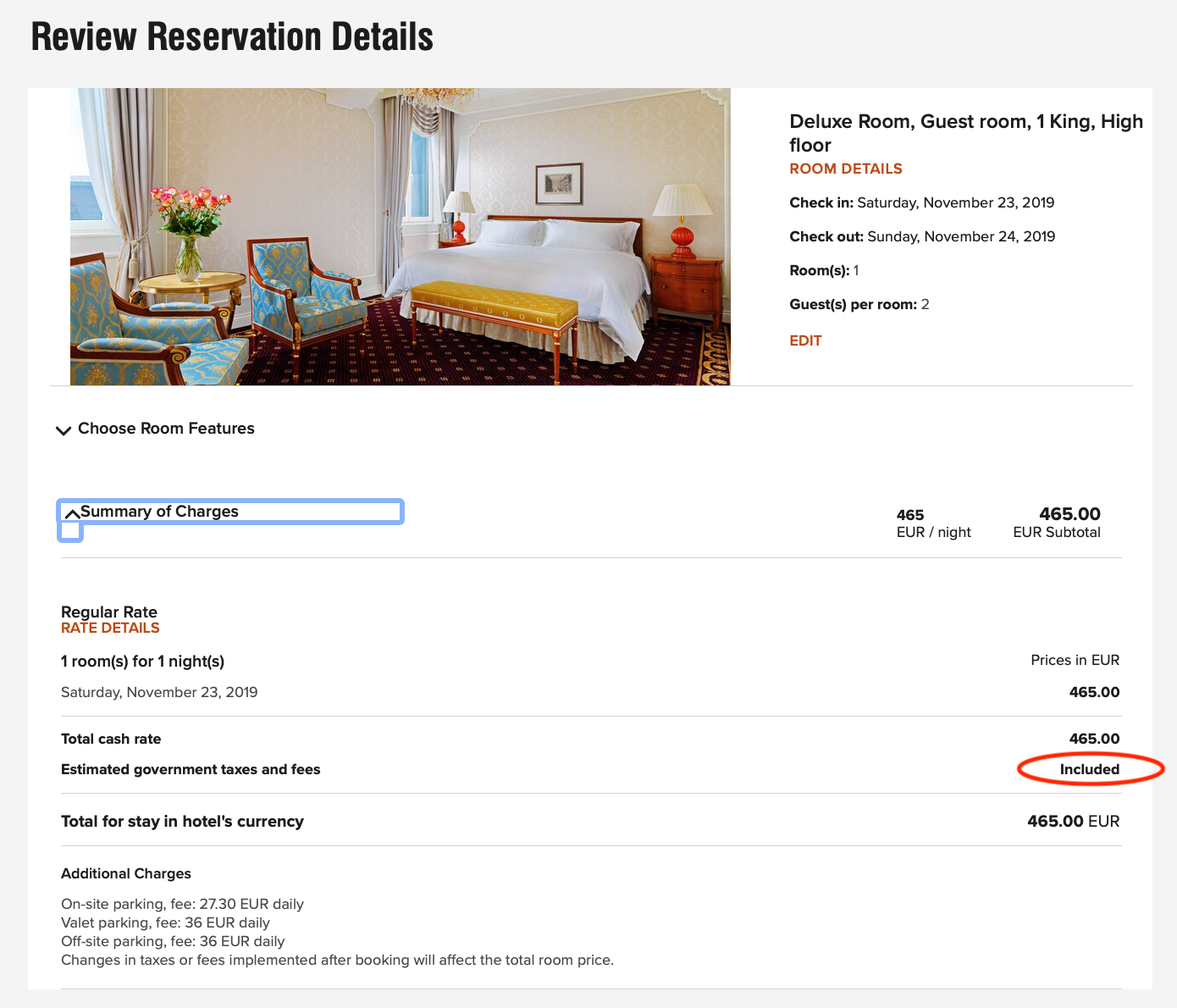Click the EDIT reservation link
The image size is (1177, 1008).
(805, 341)
